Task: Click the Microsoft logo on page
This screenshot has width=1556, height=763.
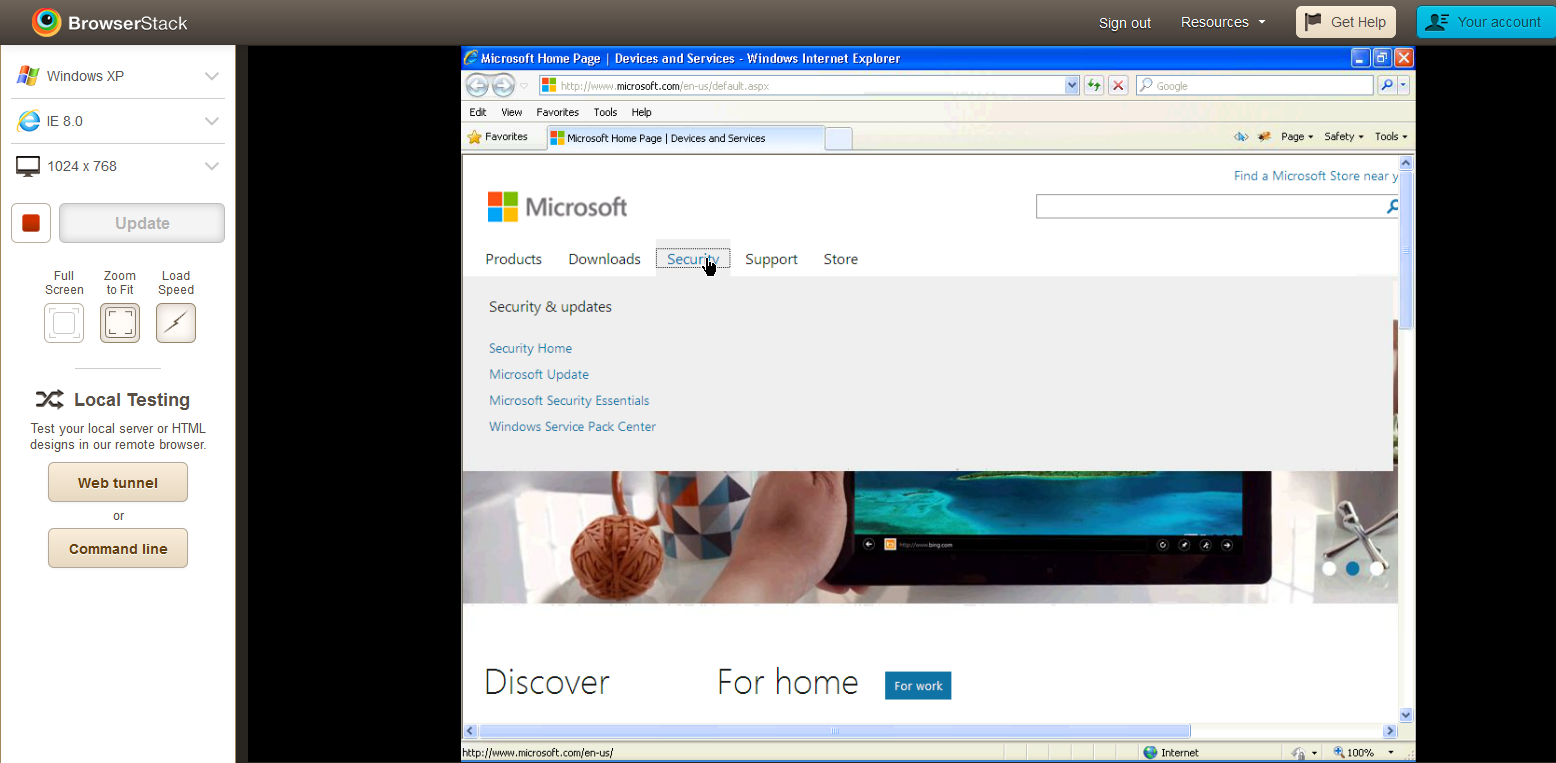Action: coord(557,207)
